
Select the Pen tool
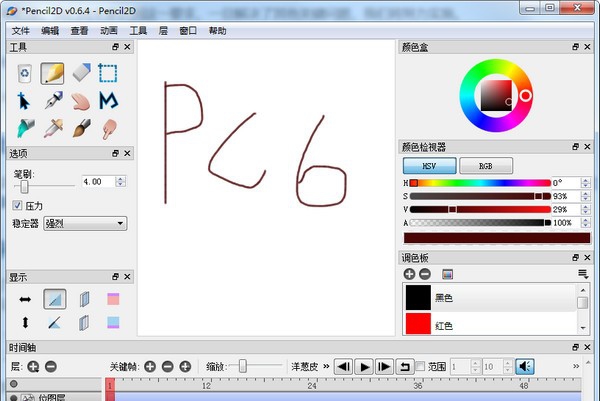tap(53, 101)
